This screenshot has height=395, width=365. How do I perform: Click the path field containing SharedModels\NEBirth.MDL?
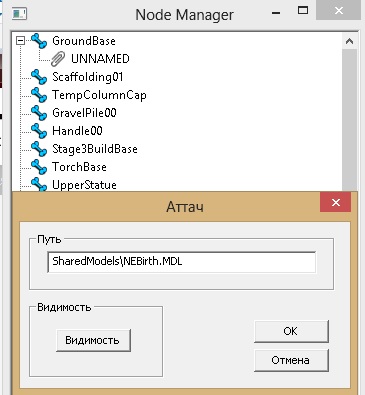click(x=182, y=262)
